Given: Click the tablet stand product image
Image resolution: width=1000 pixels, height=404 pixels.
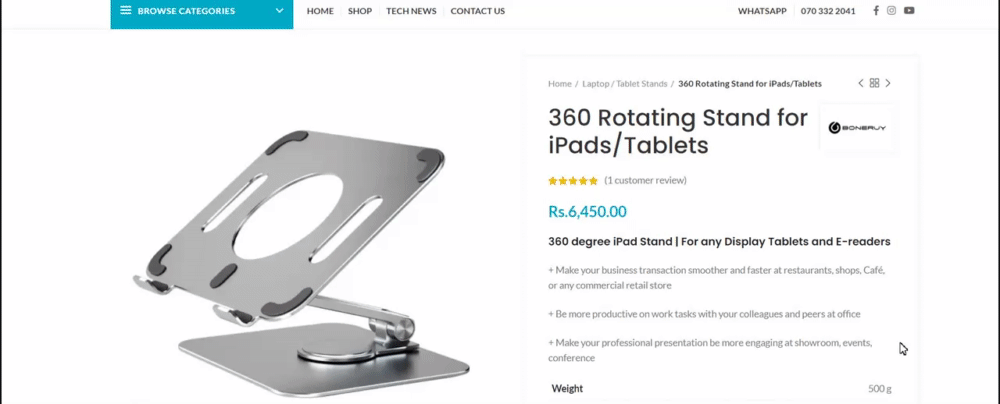Looking at the screenshot, I should [x=301, y=263].
